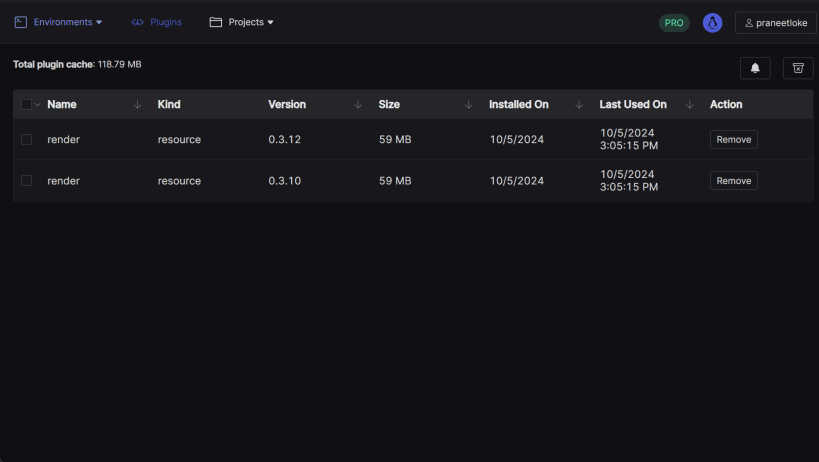Remove the render 0.3.12 plugin

coord(733,139)
